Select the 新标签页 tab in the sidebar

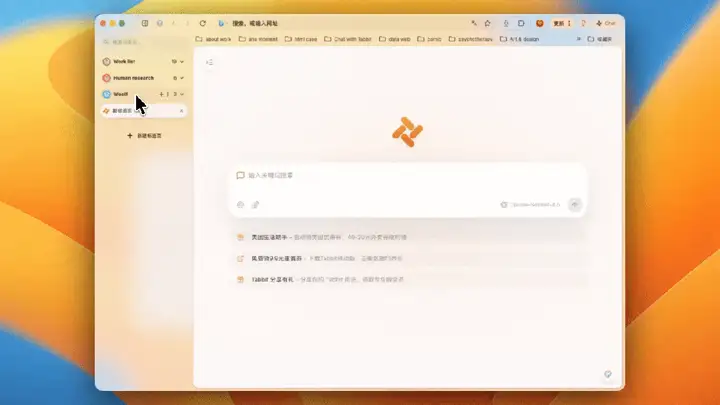tap(143, 111)
